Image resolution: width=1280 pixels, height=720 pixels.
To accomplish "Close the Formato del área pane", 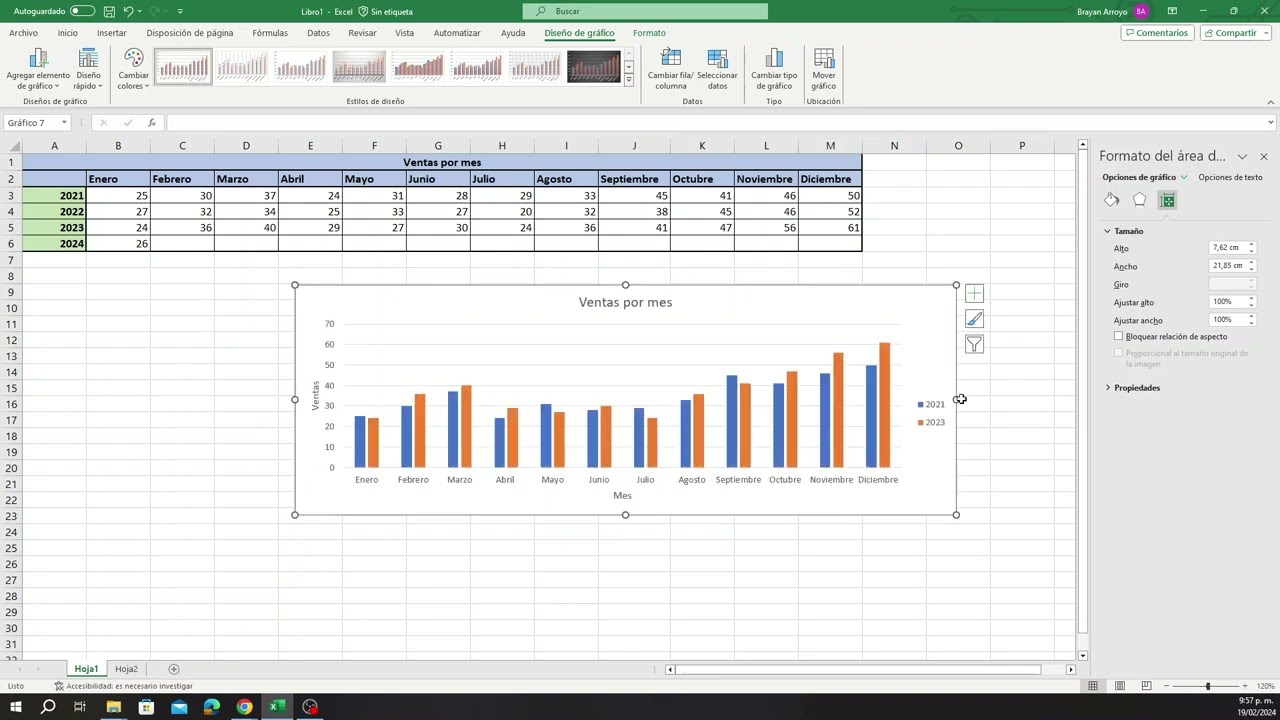I will [x=1264, y=157].
